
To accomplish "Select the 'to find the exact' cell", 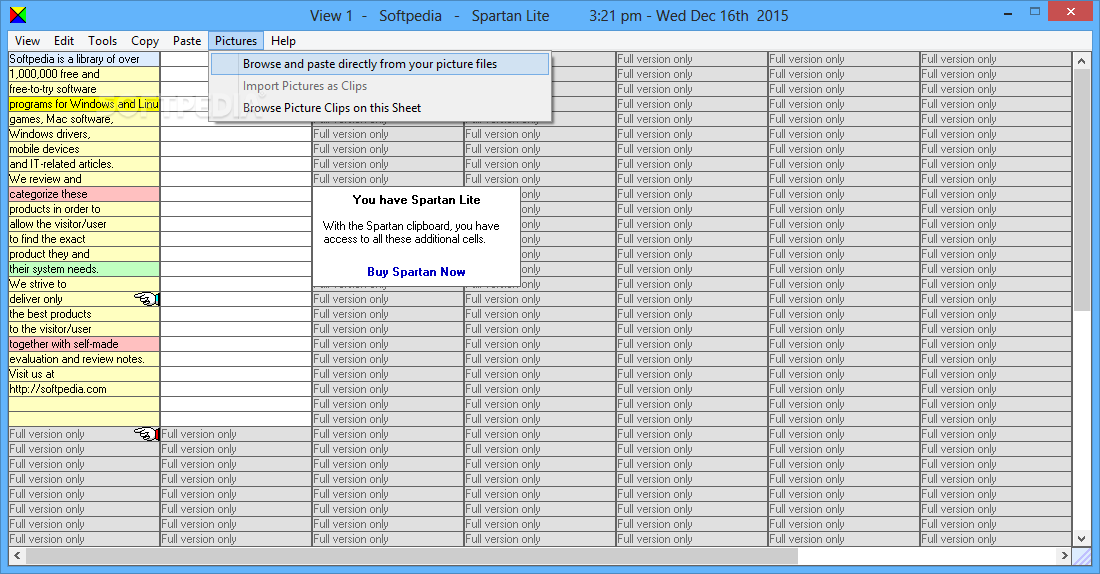I will 84,239.
